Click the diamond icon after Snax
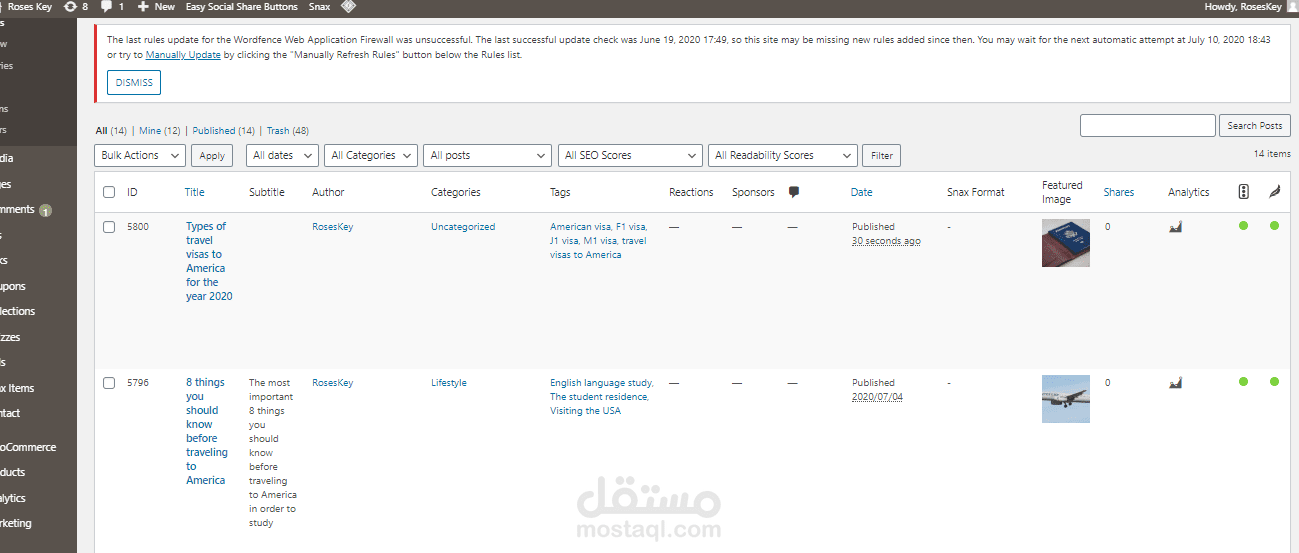The image size is (1299, 553). pos(348,6)
